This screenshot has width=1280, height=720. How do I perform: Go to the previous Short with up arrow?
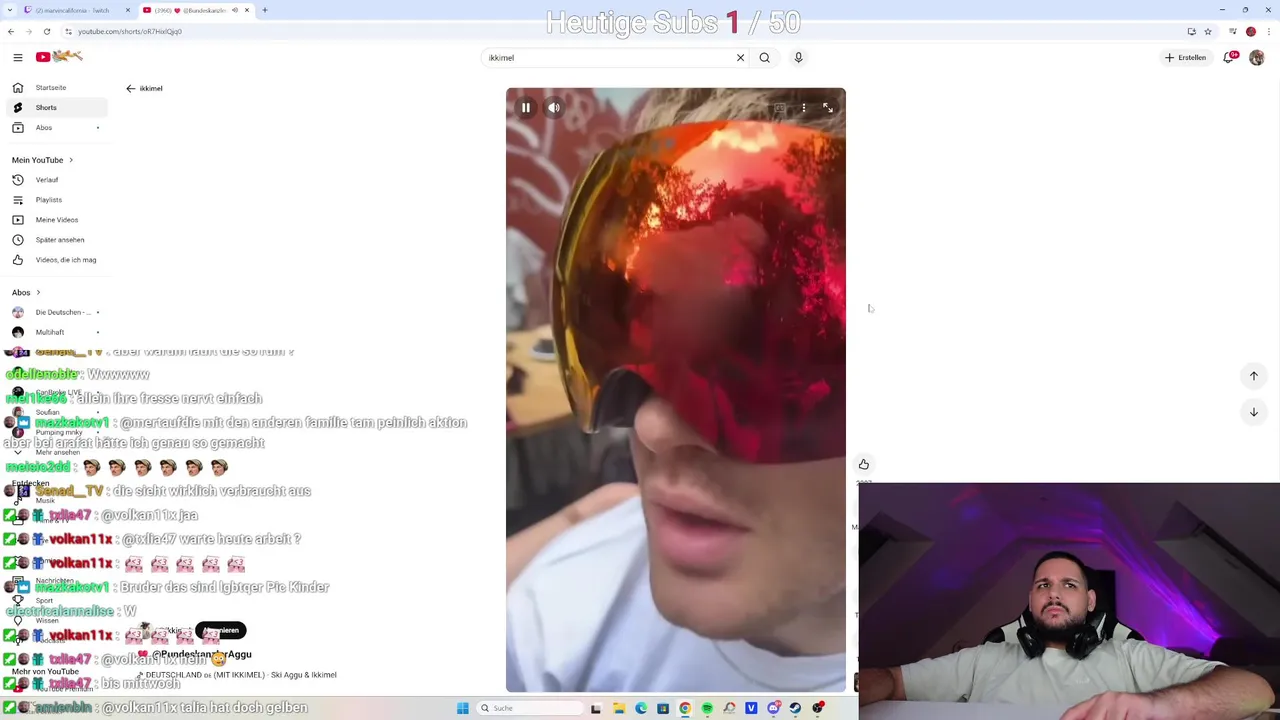(x=1253, y=376)
